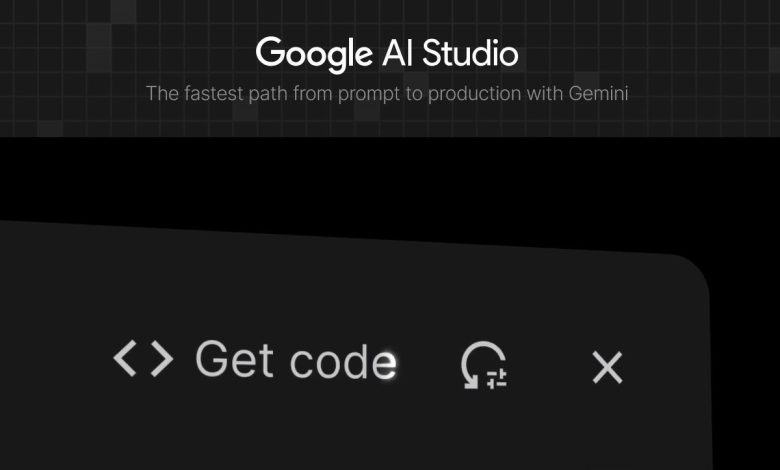Click the word Studio in the header
780x470 pixels.
(x=469, y=54)
